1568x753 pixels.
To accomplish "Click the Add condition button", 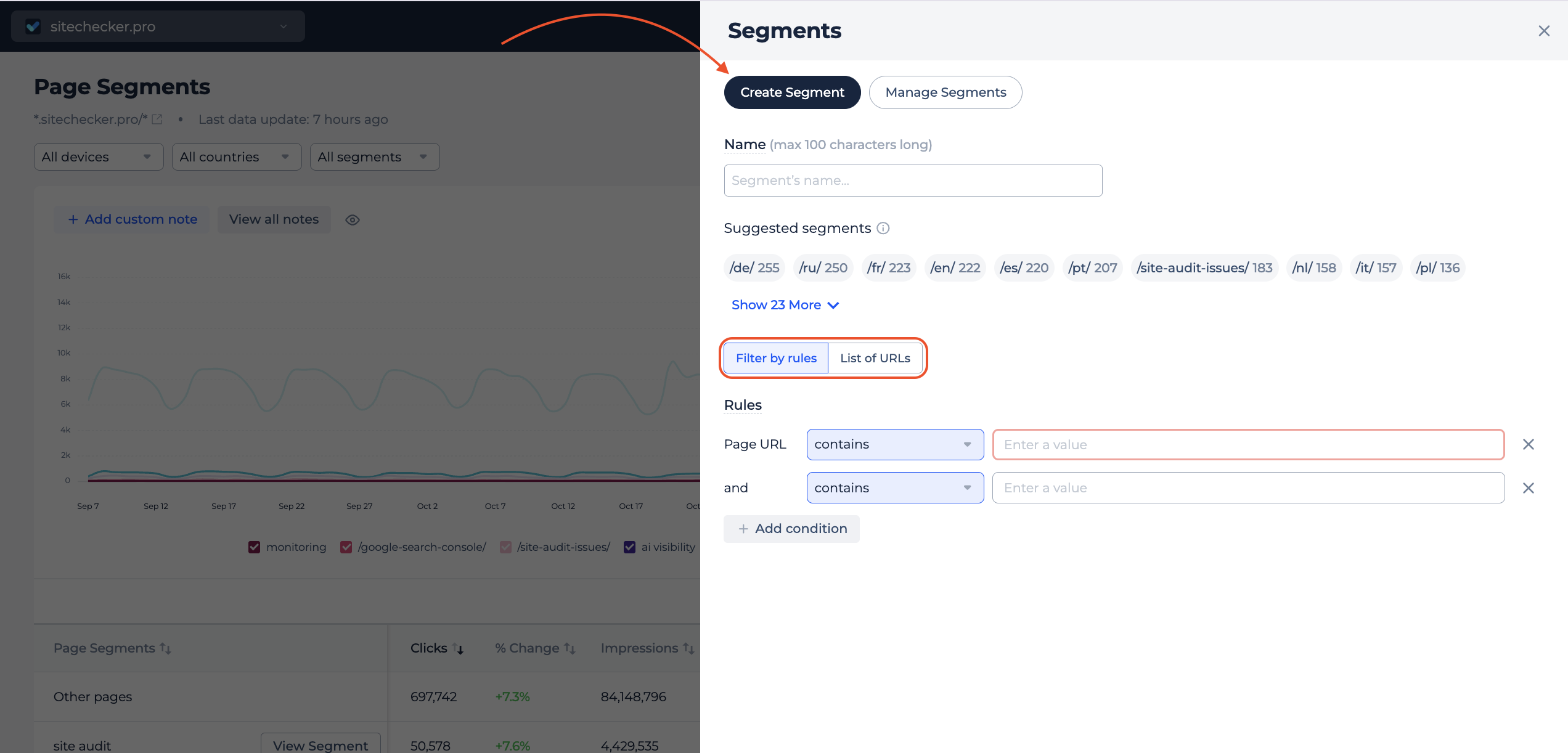I will point(791,529).
